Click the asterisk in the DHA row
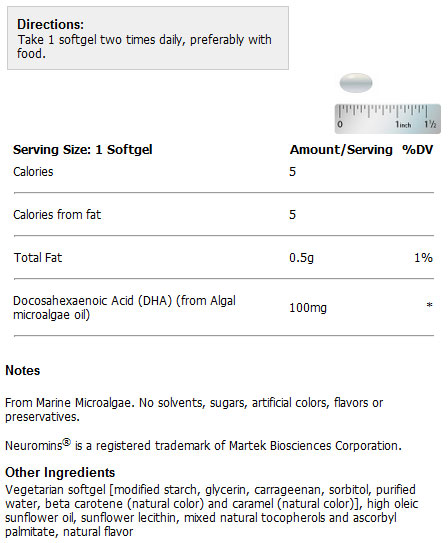The height and width of the screenshot is (543, 448). [429, 305]
